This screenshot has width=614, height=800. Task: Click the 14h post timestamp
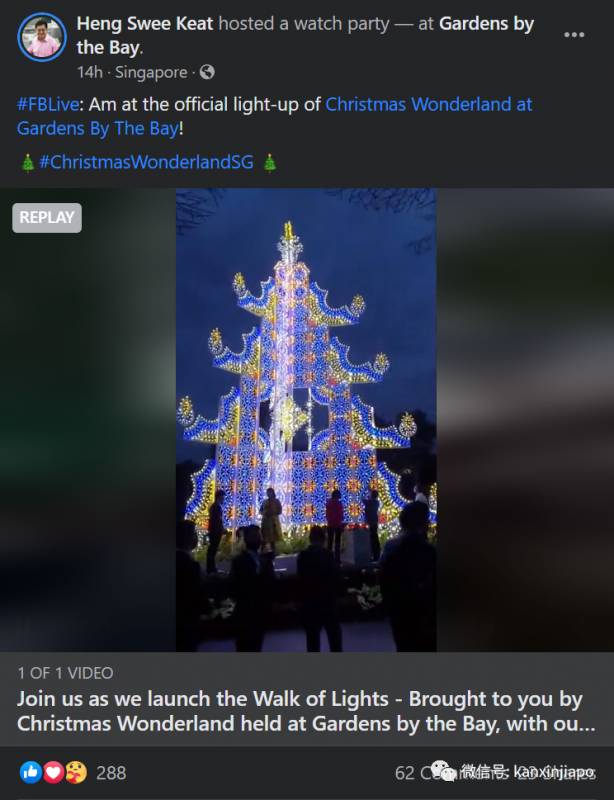(89, 72)
